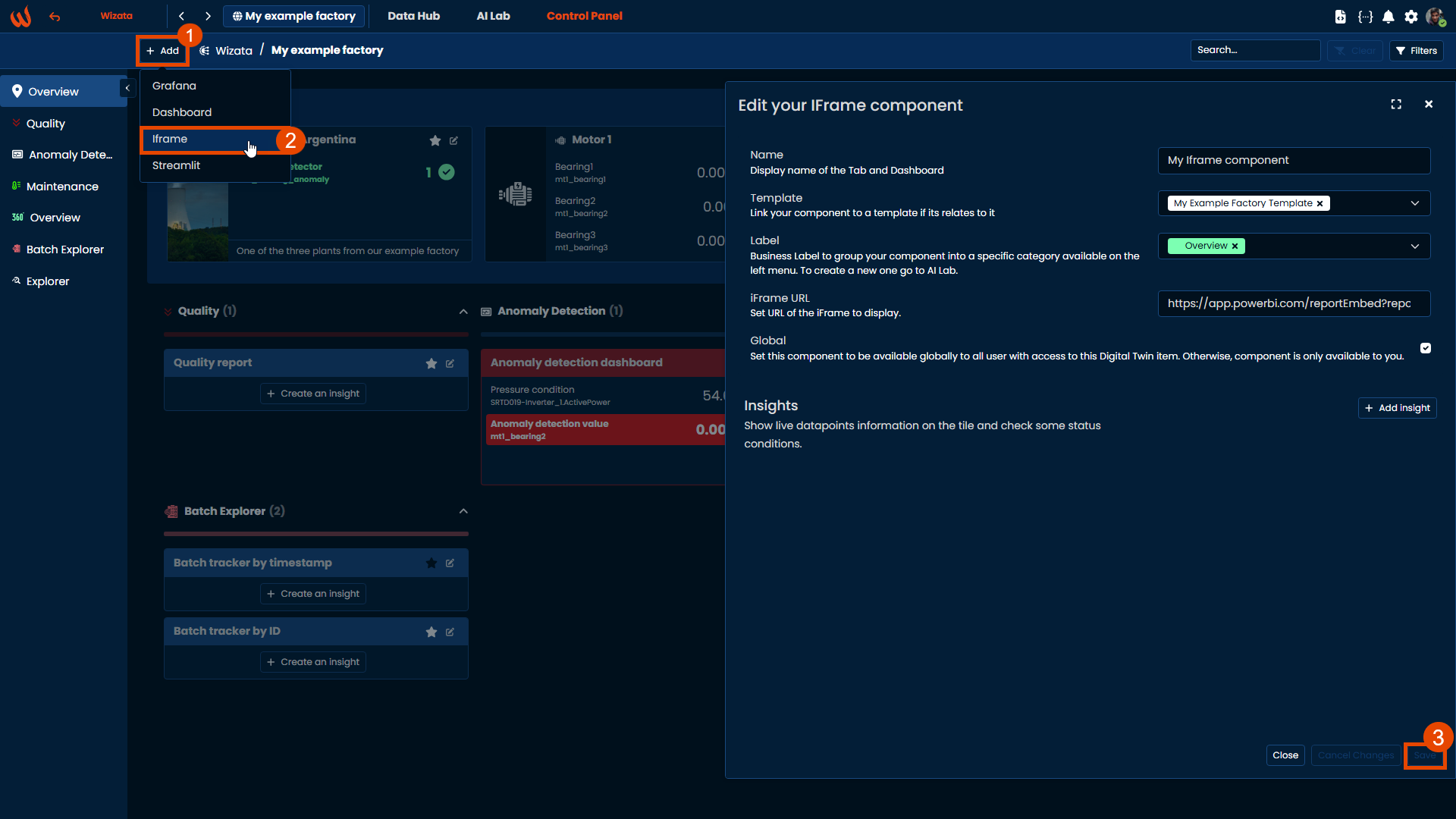Open the Label dropdown arrow
This screenshot has height=819, width=1456.
[x=1414, y=246]
